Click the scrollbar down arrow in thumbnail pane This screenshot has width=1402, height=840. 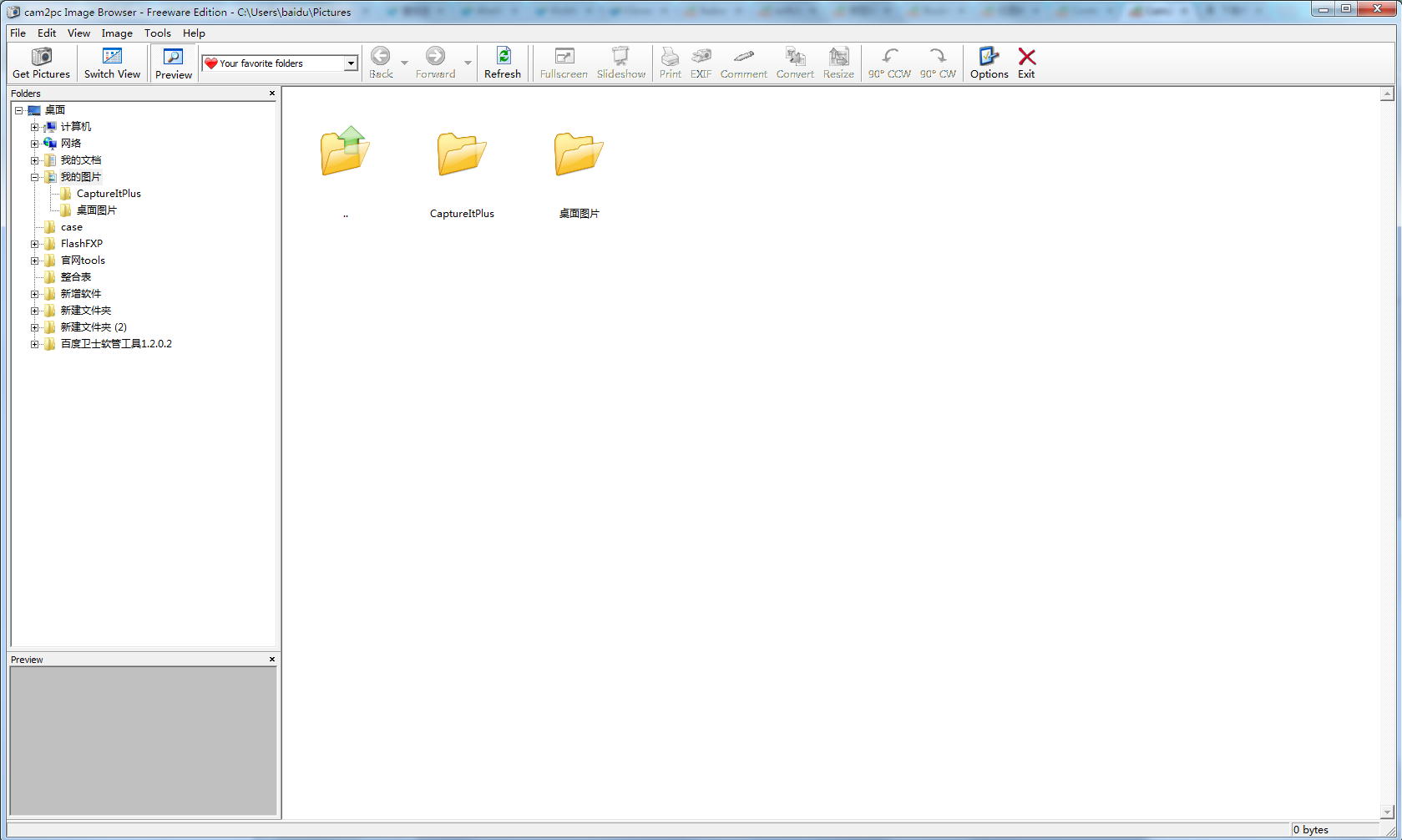pyautogui.click(x=1387, y=812)
